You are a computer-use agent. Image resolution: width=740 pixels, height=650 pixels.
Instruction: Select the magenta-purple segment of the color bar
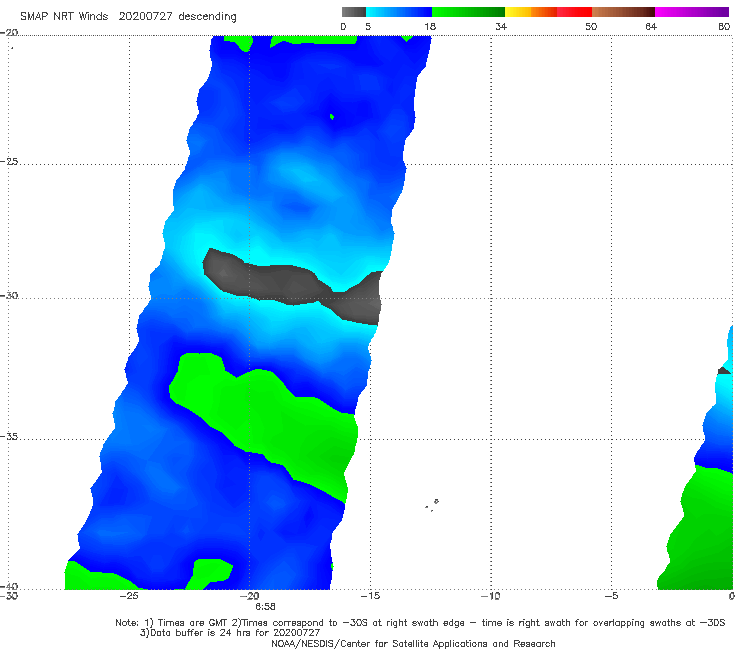click(x=692, y=12)
